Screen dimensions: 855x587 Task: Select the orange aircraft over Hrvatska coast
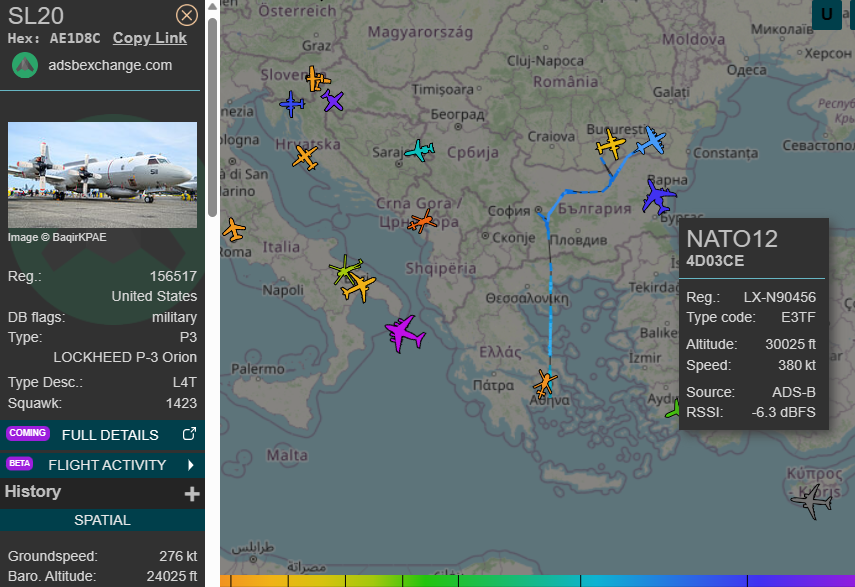coord(305,157)
